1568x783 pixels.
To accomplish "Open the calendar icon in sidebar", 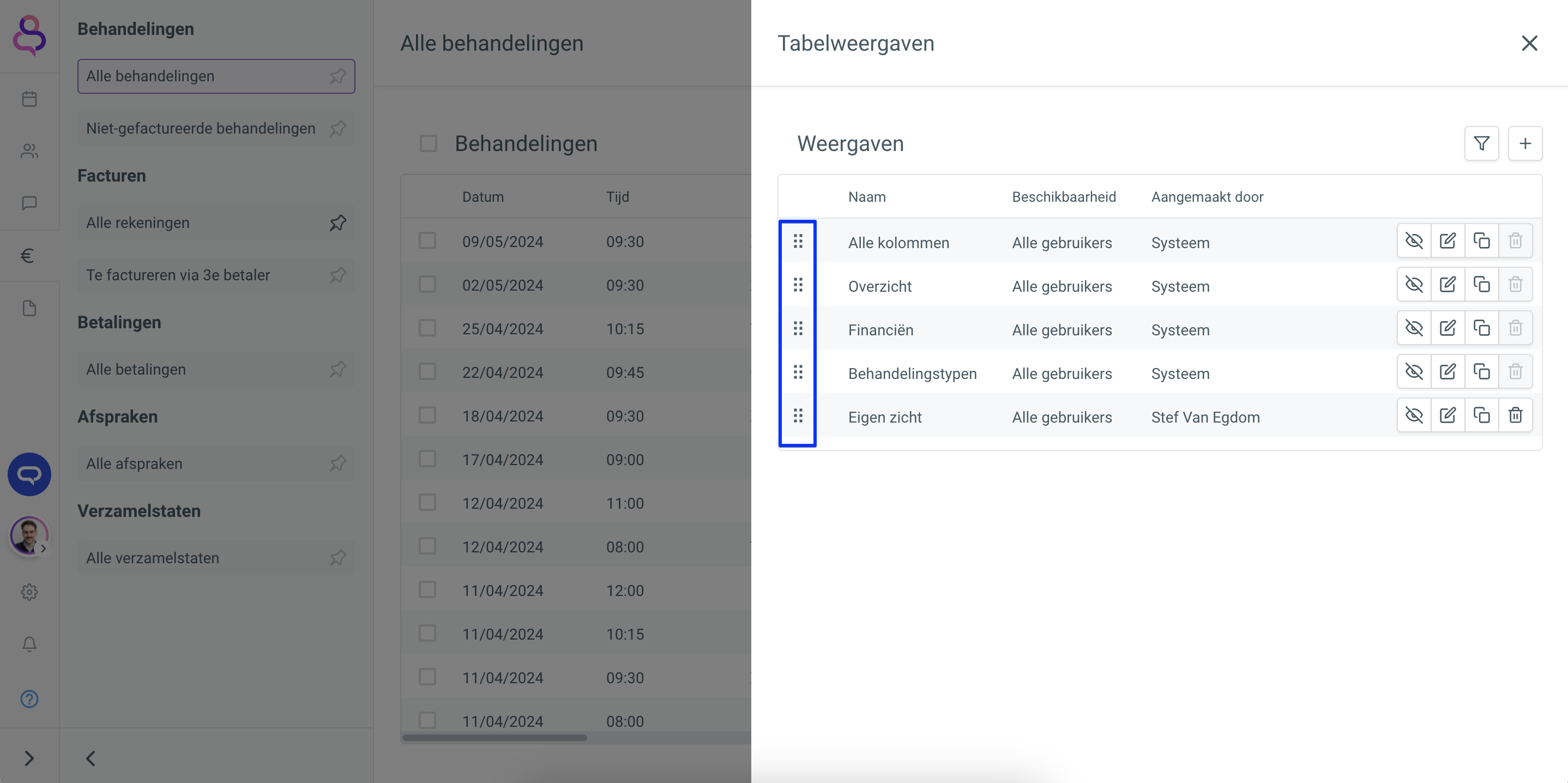I will point(29,99).
